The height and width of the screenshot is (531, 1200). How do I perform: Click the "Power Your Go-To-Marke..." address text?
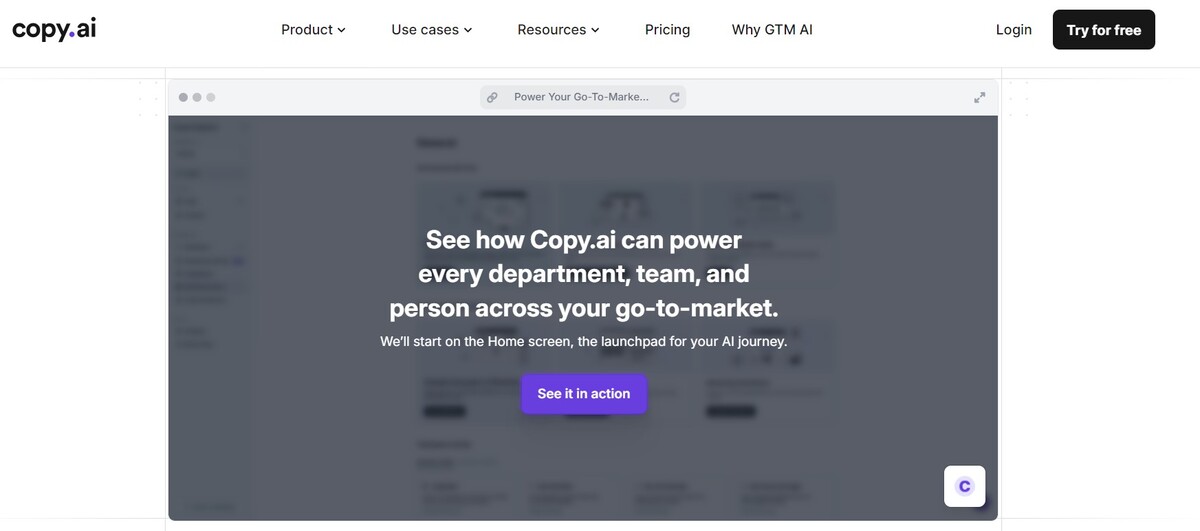[581, 97]
